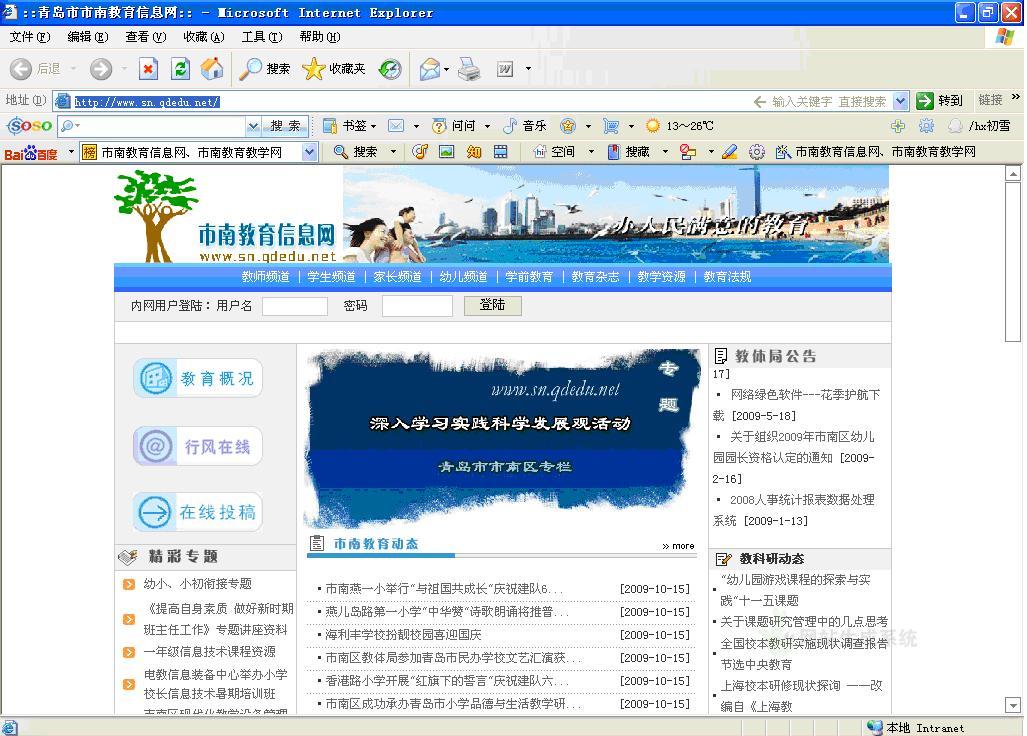Screen dimensions: 1027x736
Task: Select the URL in address bar
Action: (147, 101)
